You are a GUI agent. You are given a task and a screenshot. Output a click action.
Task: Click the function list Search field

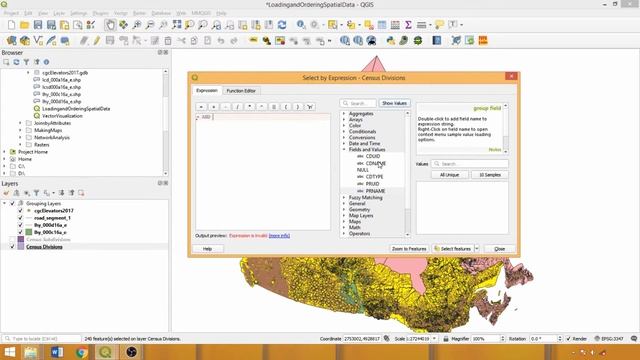358,103
